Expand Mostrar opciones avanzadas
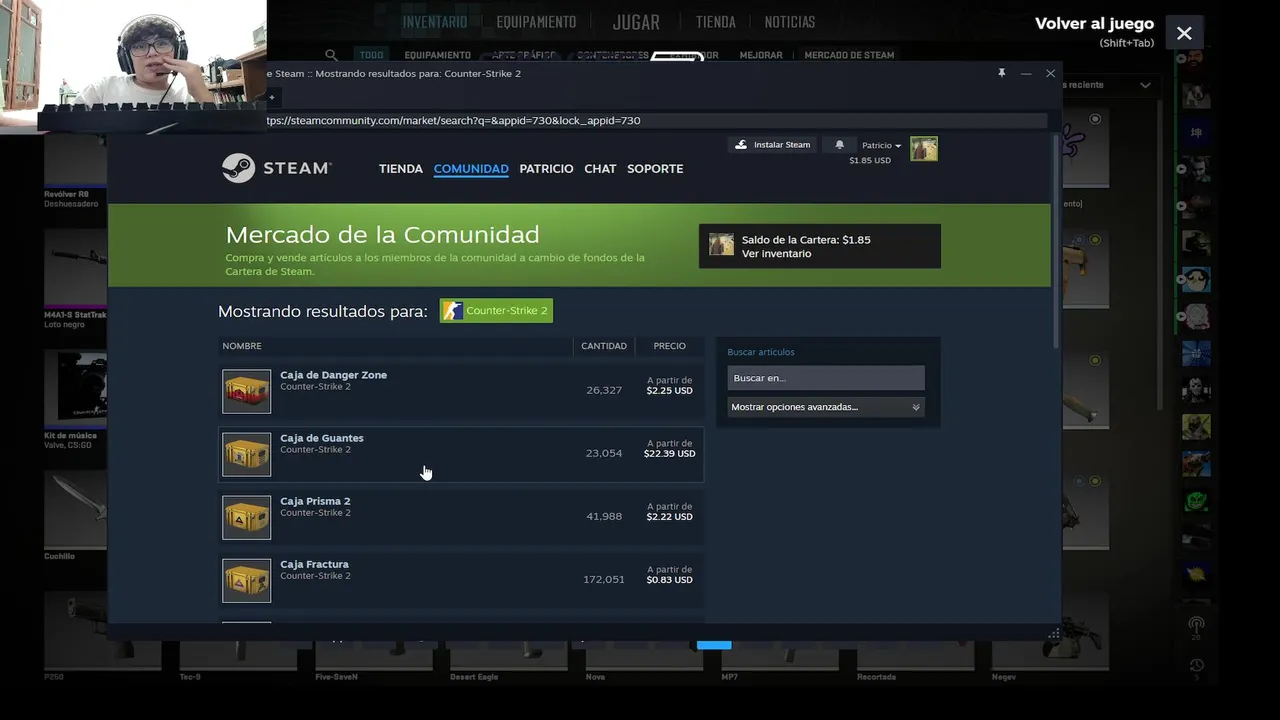Viewport: 1280px width, 720px height. [826, 407]
